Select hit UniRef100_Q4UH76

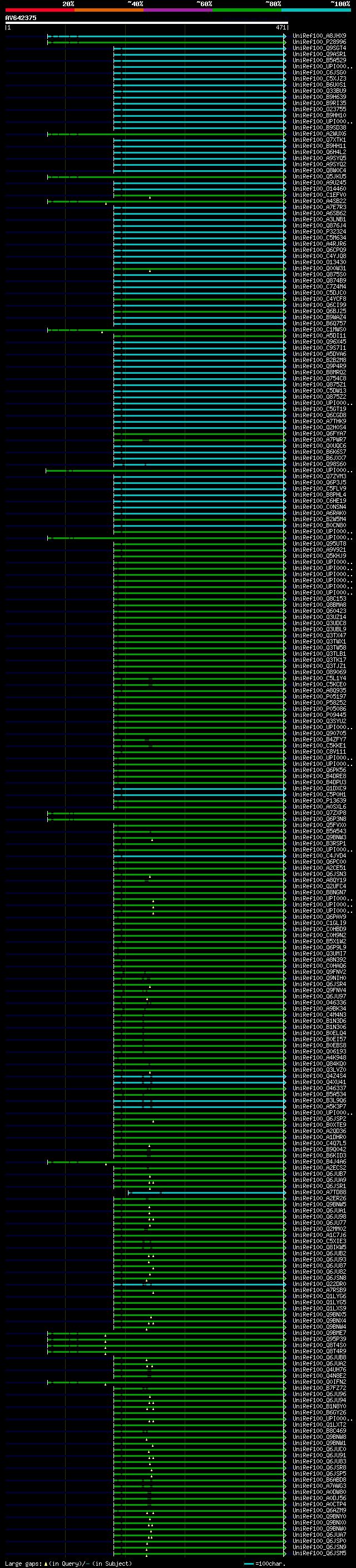coord(319,1369)
